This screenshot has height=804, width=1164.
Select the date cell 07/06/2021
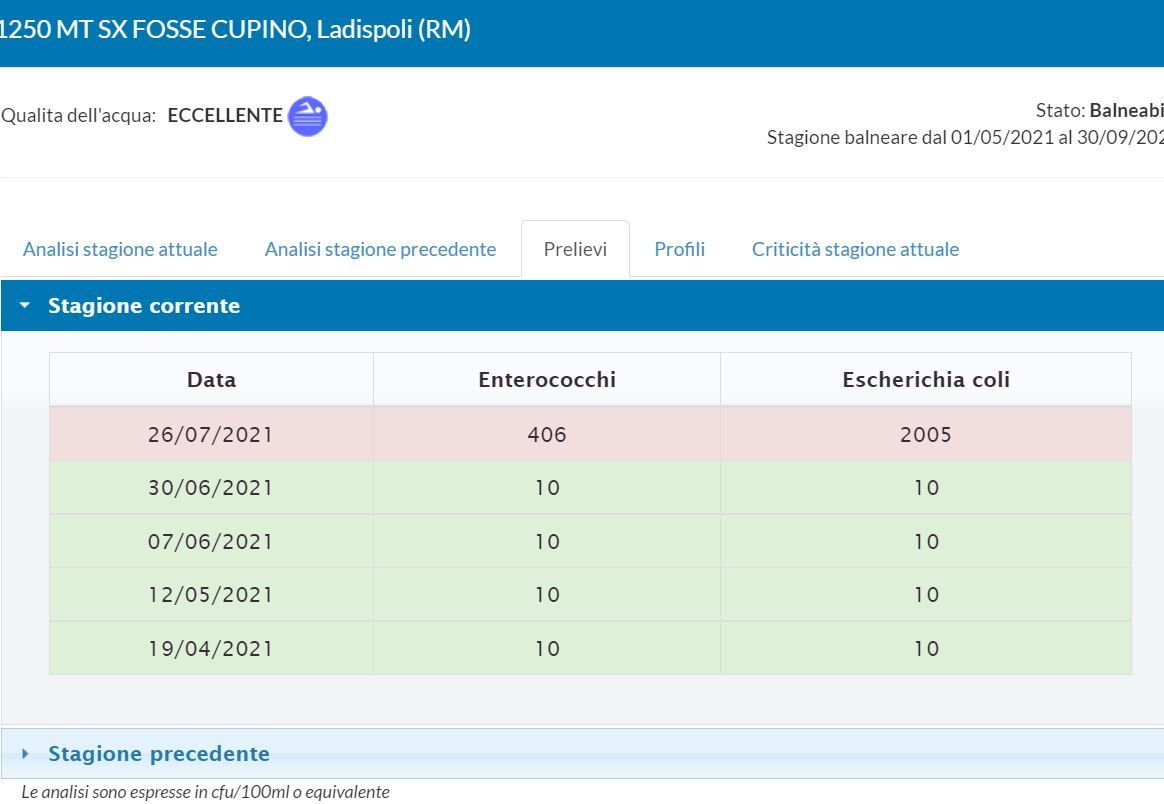pos(211,541)
